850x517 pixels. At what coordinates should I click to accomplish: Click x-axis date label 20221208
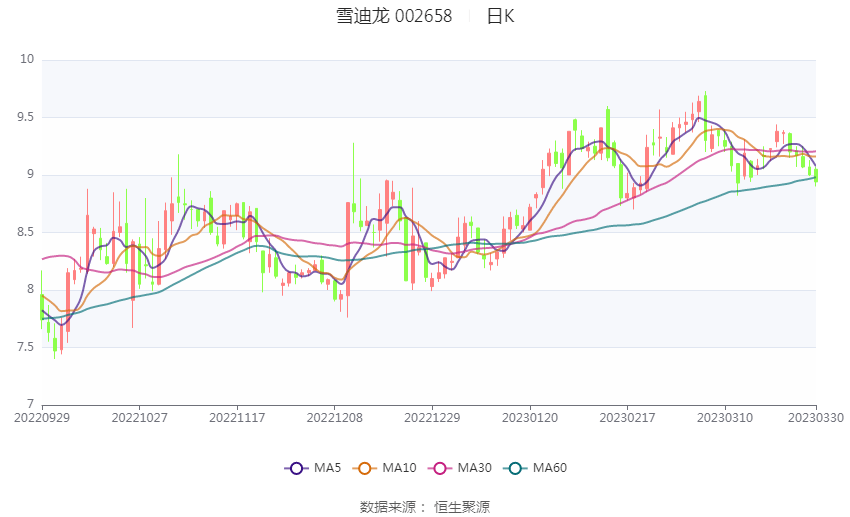(x=334, y=418)
